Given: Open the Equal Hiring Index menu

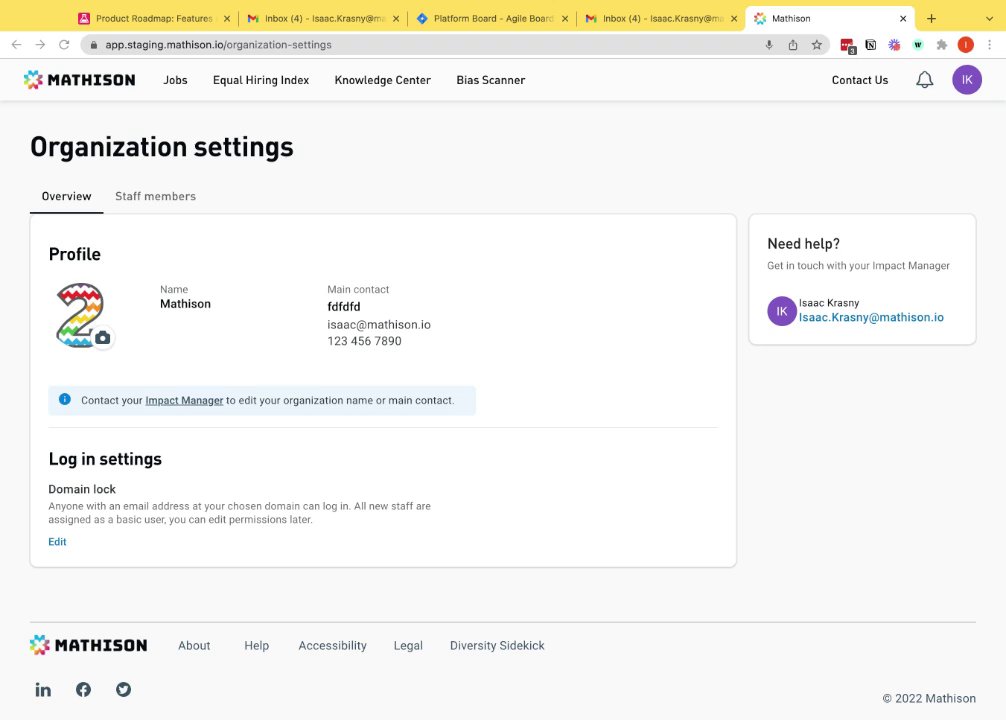Looking at the screenshot, I should 261,80.
